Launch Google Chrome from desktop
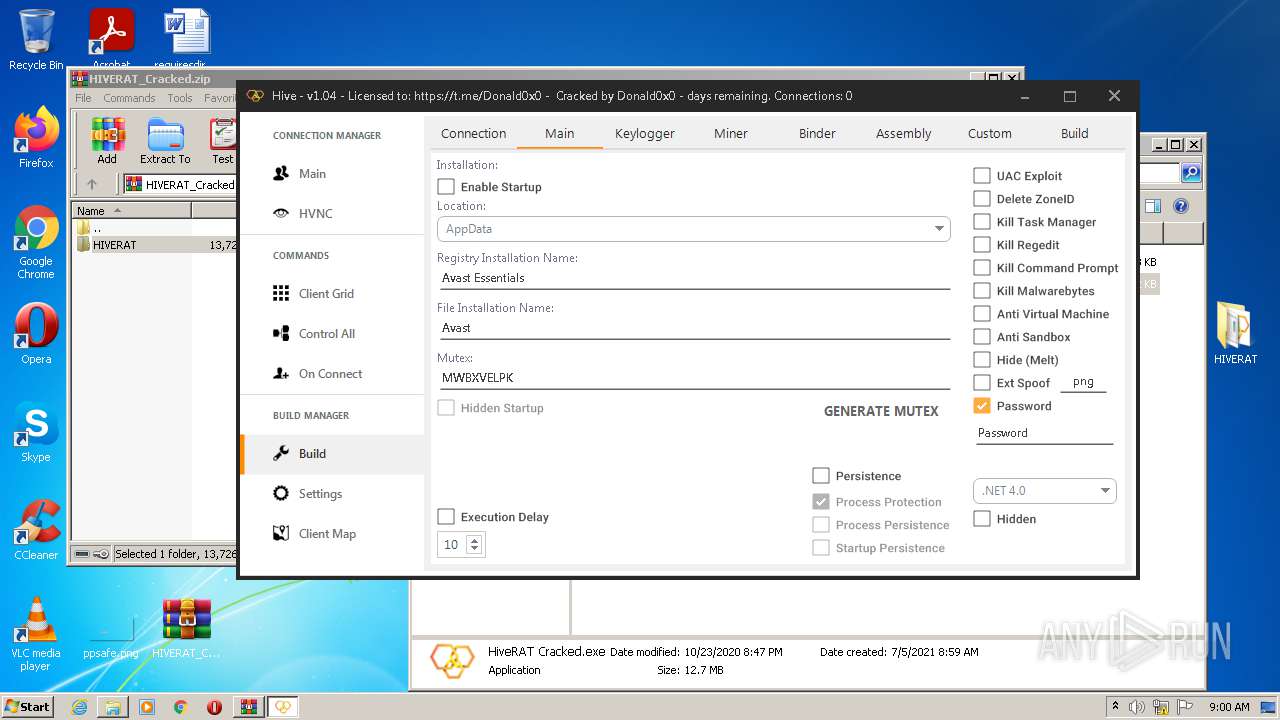Viewport: 1280px width, 720px height. (x=36, y=242)
